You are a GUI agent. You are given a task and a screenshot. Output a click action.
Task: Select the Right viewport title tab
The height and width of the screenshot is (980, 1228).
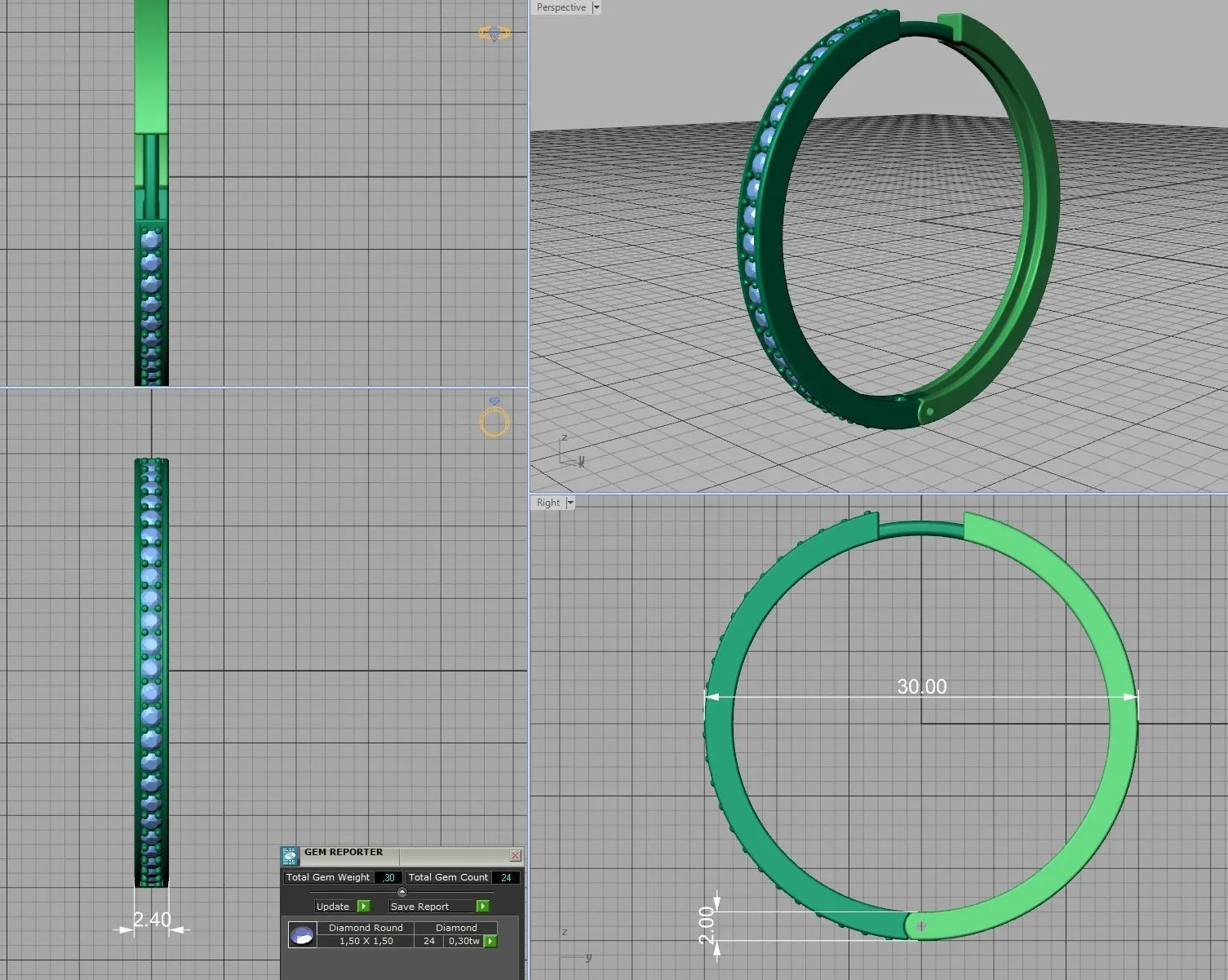[x=548, y=503]
